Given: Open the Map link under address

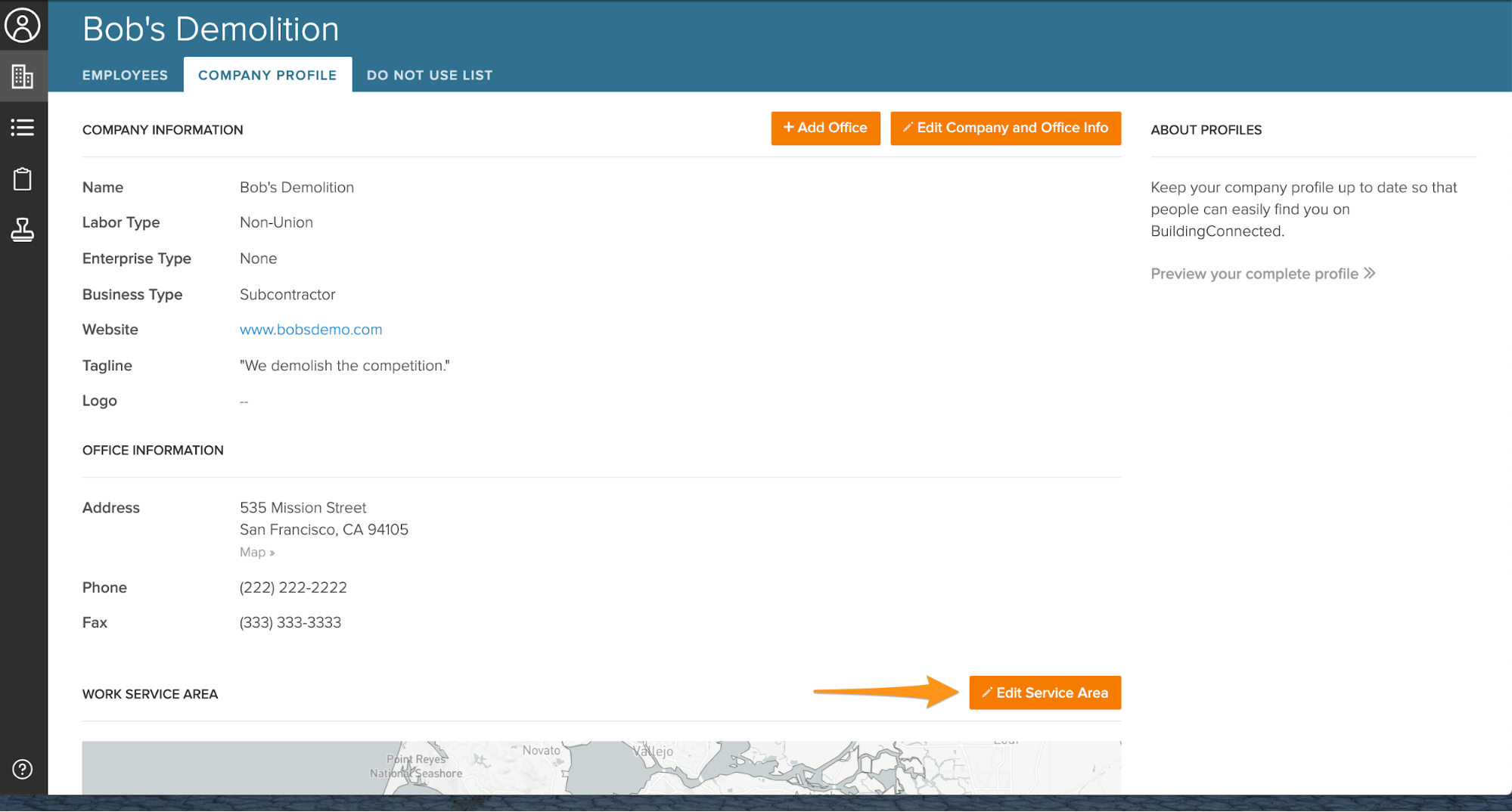Looking at the screenshot, I should coord(256,552).
